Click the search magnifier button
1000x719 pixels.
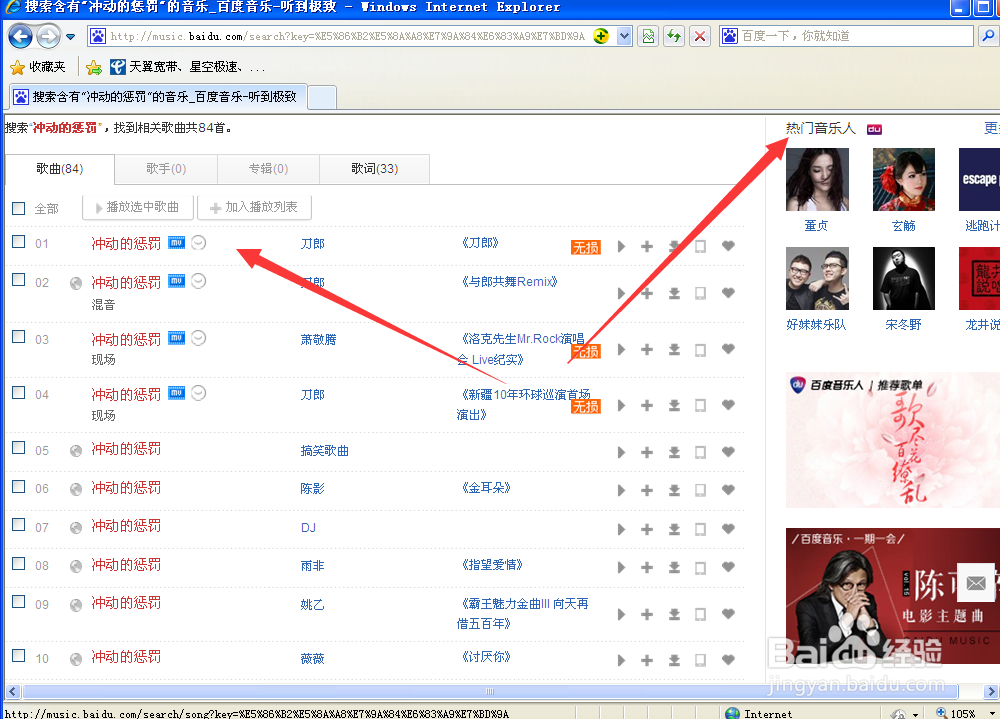click(x=988, y=36)
